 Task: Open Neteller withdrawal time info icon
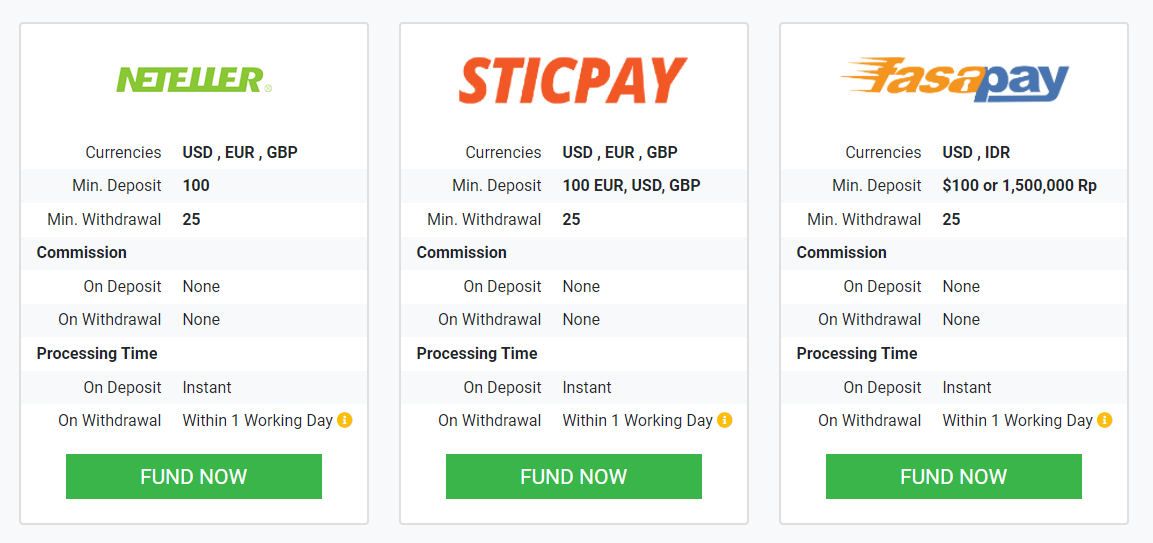pyautogui.click(x=345, y=420)
